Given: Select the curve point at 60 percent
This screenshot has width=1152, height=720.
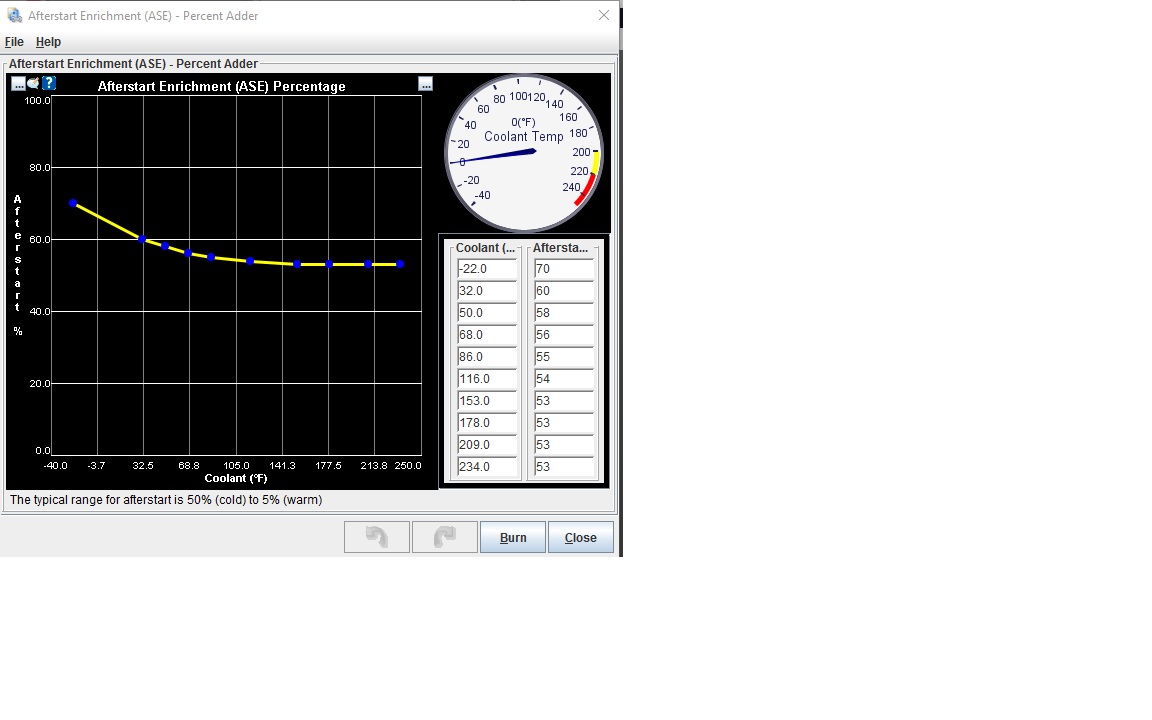Looking at the screenshot, I should coord(143,239).
